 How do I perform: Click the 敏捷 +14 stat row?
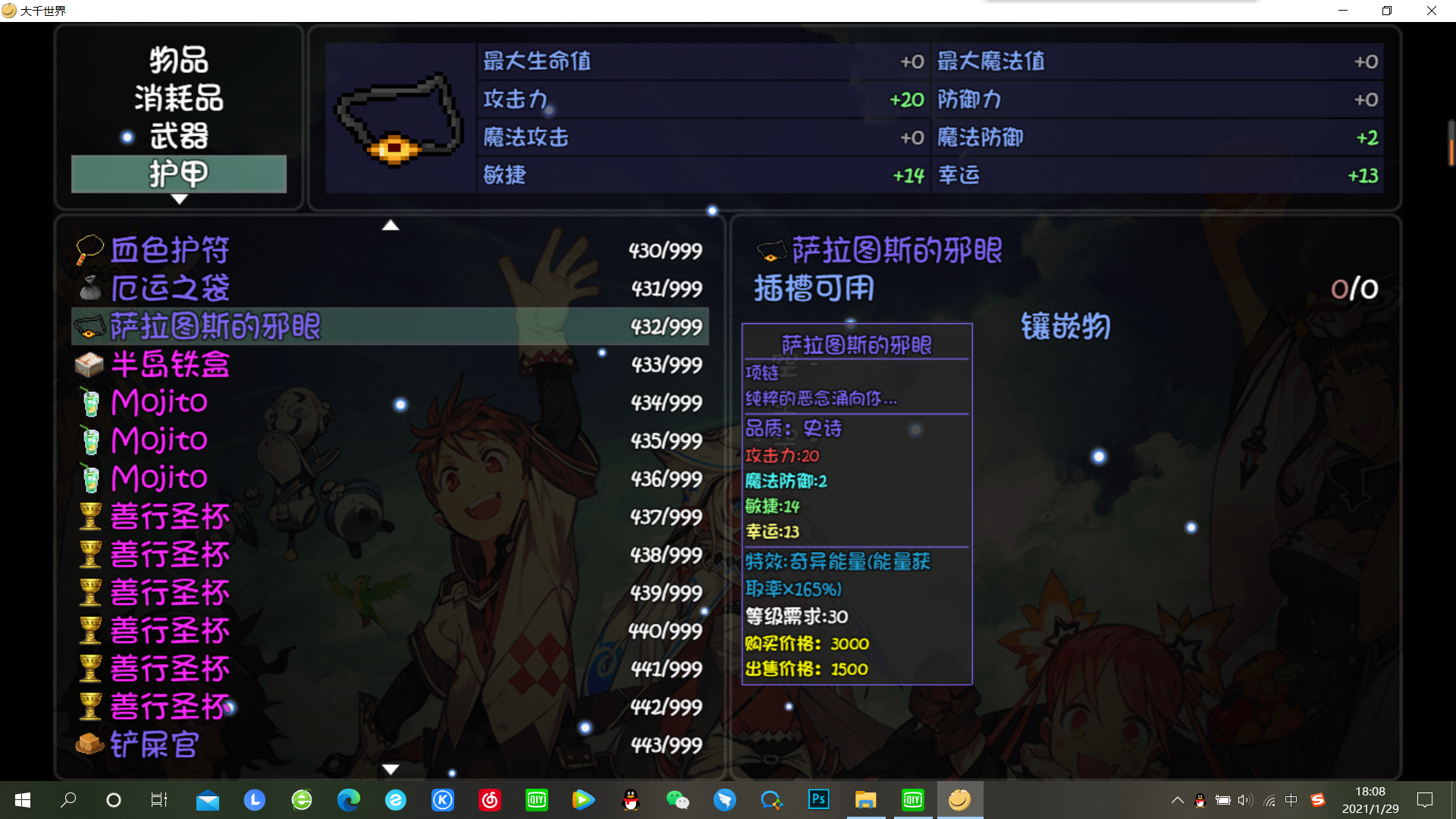pyautogui.click(x=704, y=175)
